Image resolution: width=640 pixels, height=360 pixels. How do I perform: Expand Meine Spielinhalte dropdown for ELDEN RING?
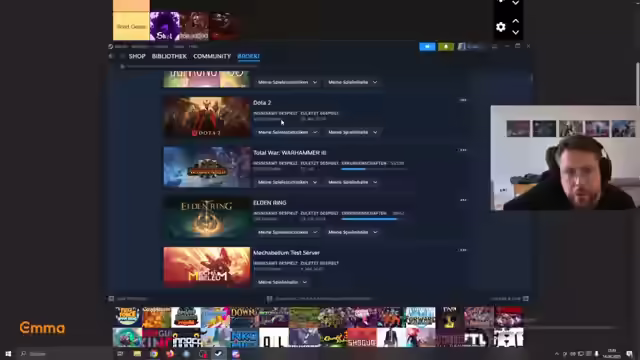click(x=352, y=232)
